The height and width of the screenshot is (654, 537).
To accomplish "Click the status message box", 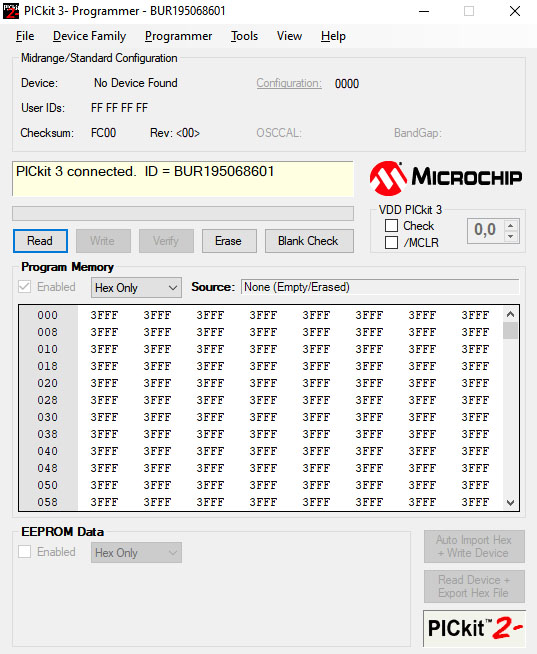I will click(x=183, y=179).
